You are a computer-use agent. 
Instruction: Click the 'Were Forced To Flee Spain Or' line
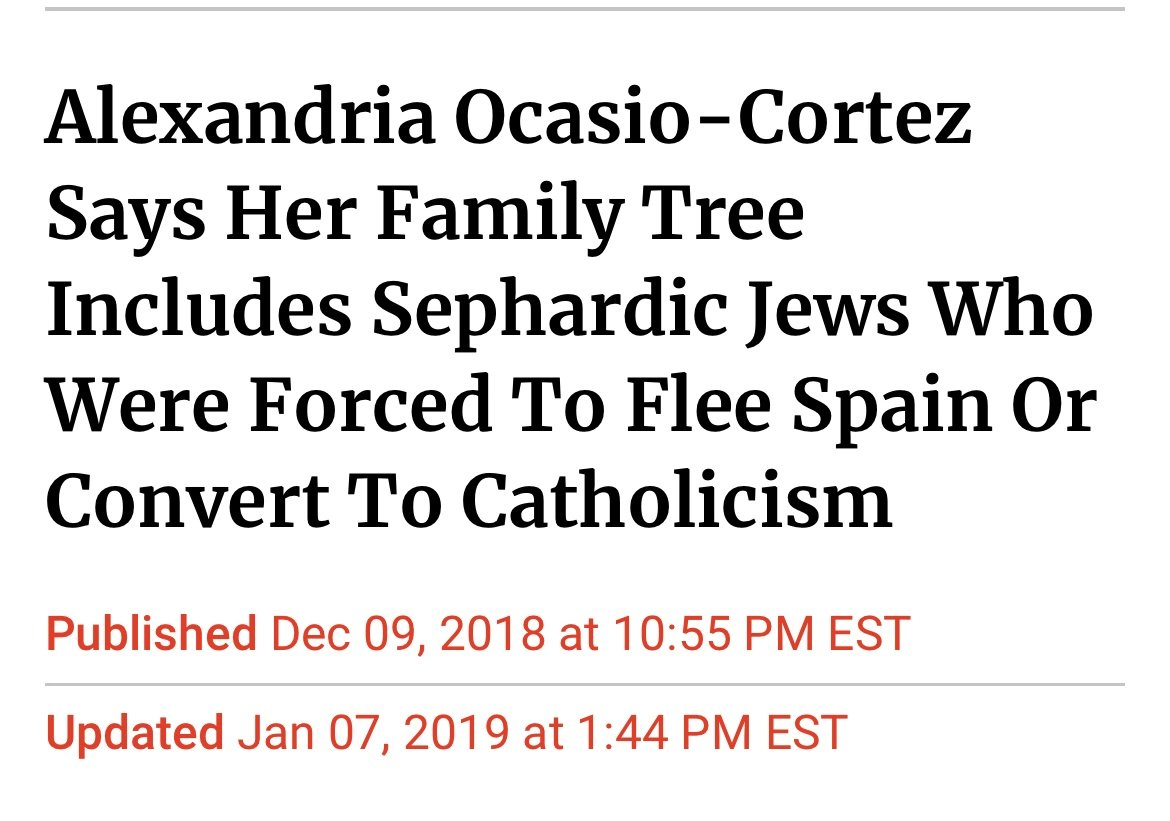point(572,406)
